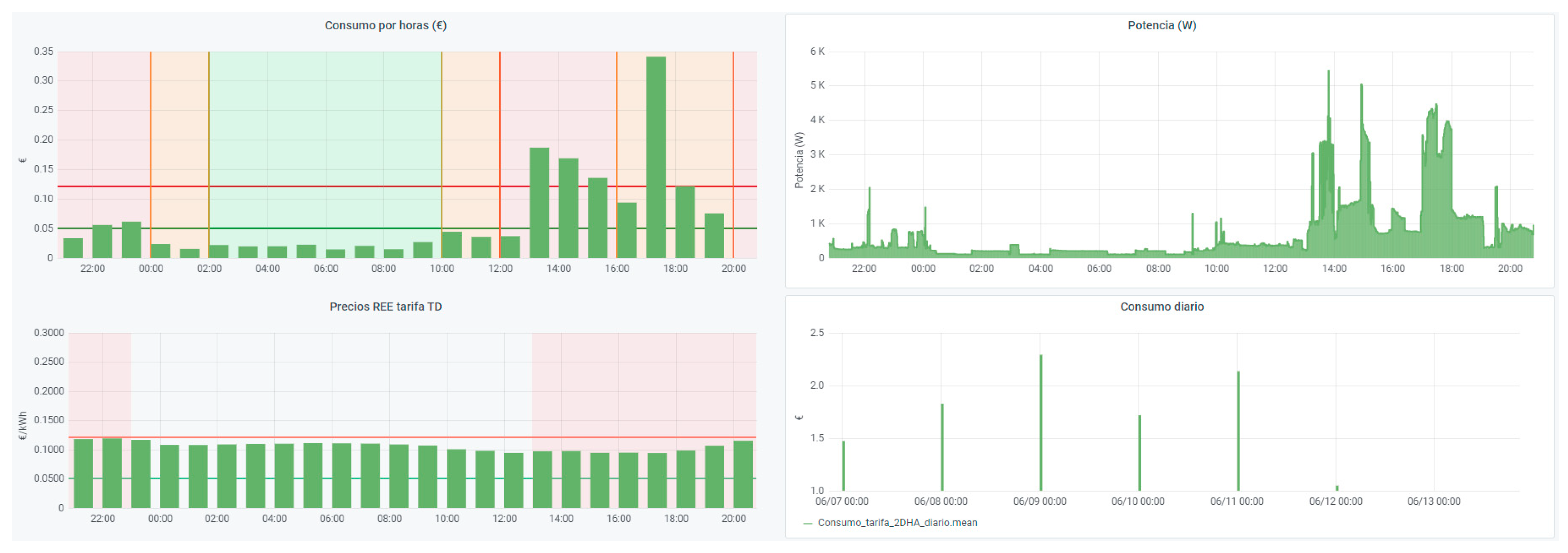This screenshot has height=553, width=1568.
Task: Open the 'Consumo por horas (€)' panel title menu
Action: coord(385,26)
